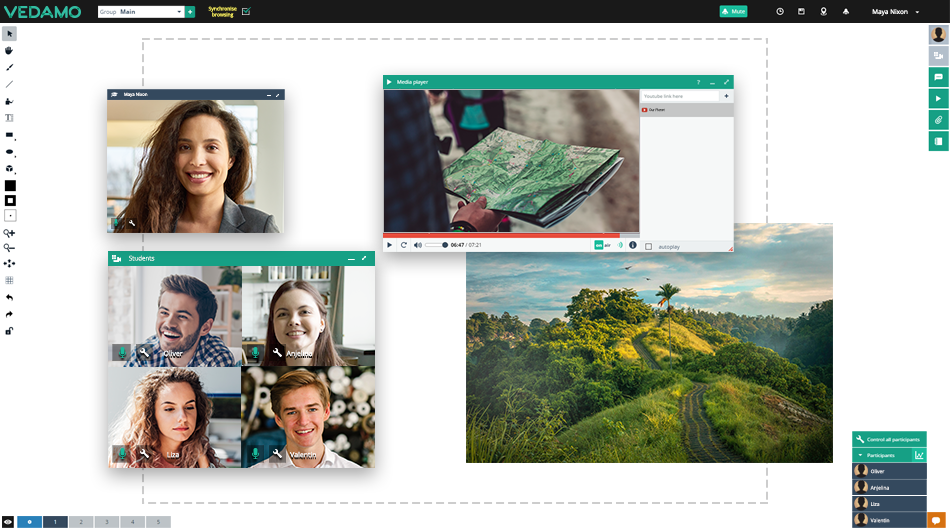Toggle the whiteboard lock icon
This screenshot has width=950, height=530.
(9, 331)
